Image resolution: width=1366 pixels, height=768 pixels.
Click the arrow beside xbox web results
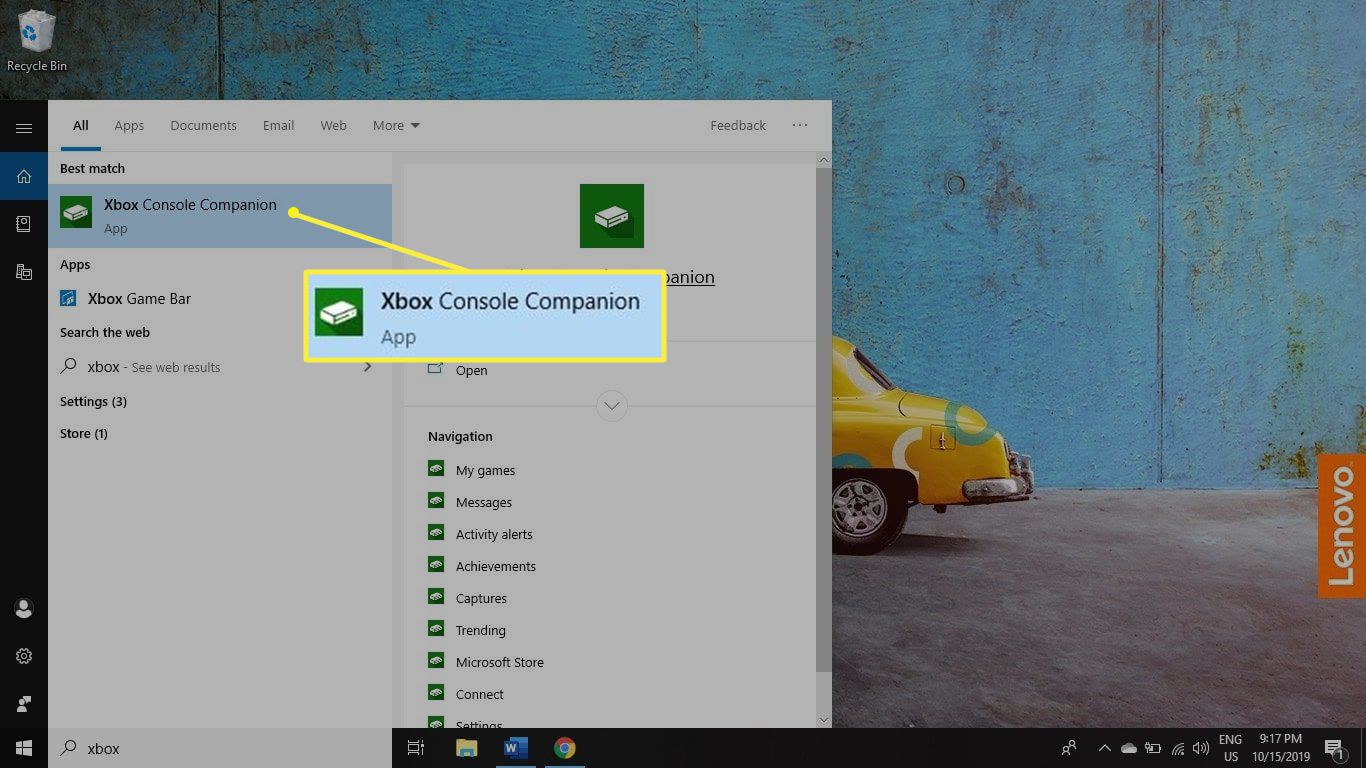click(x=367, y=367)
